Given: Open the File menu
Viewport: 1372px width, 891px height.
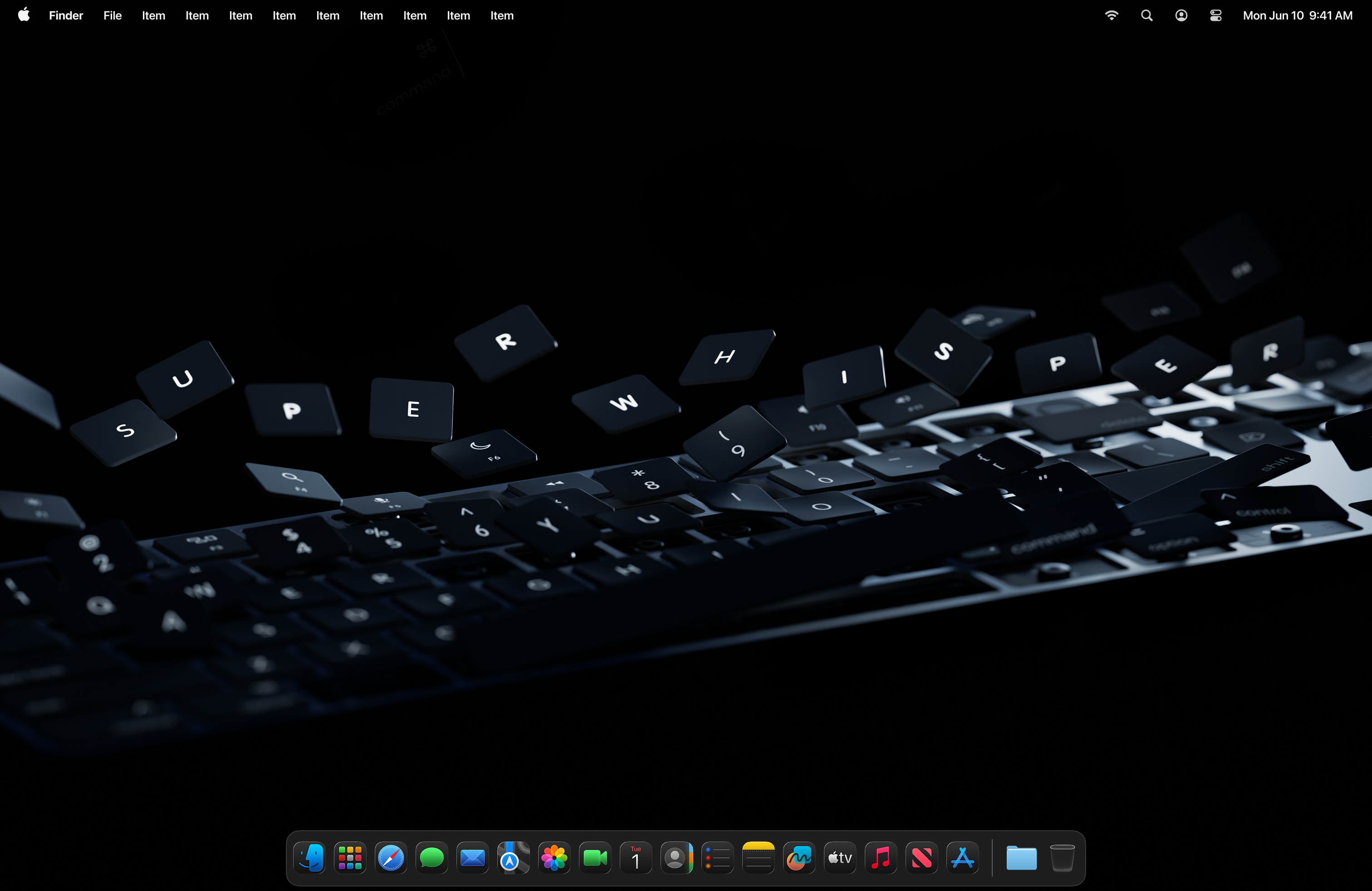Looking at the screenshot, I should [113, 15].
